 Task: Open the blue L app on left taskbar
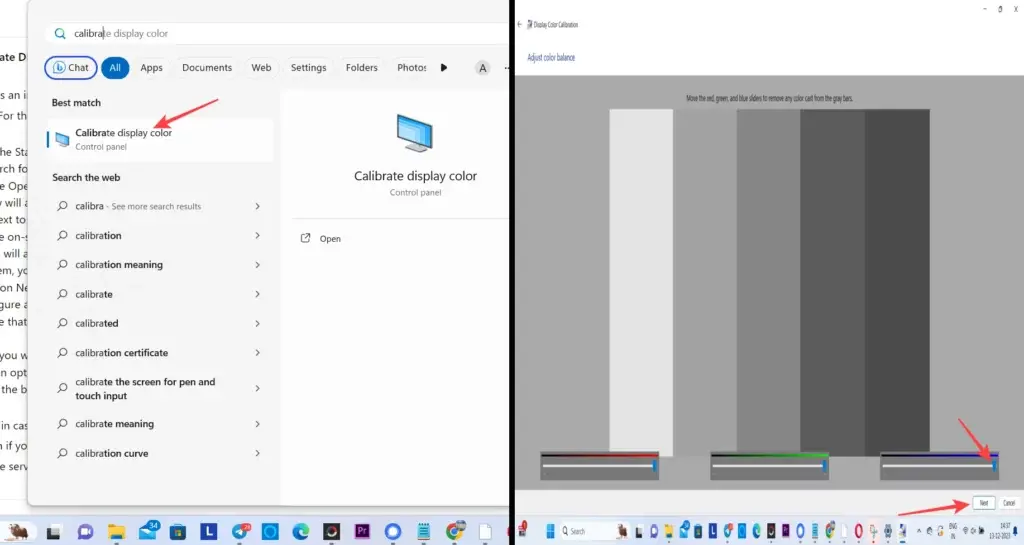(x=208, y=531)
